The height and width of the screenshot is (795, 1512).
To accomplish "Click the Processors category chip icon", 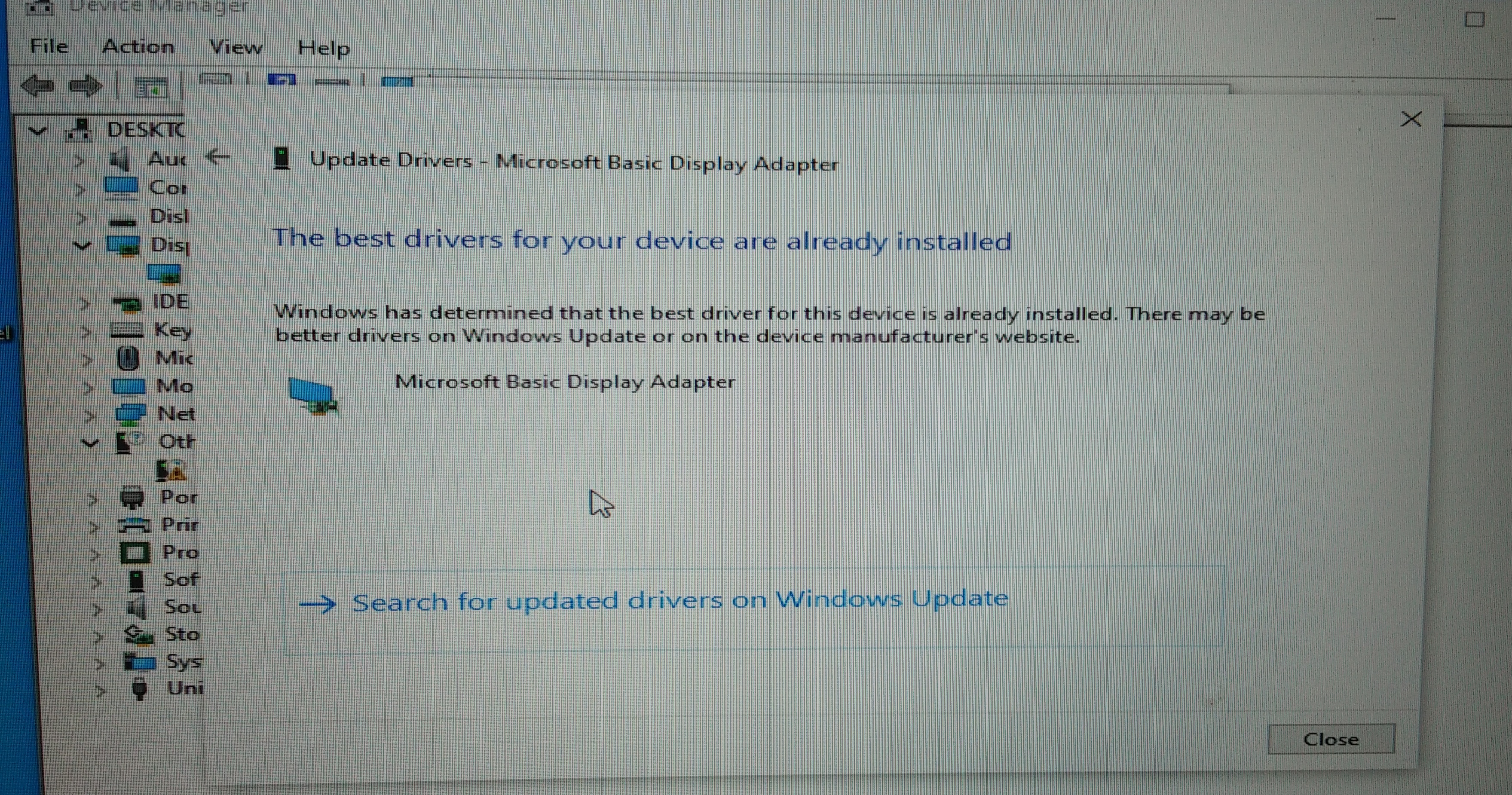I will [x=135, y=552].
